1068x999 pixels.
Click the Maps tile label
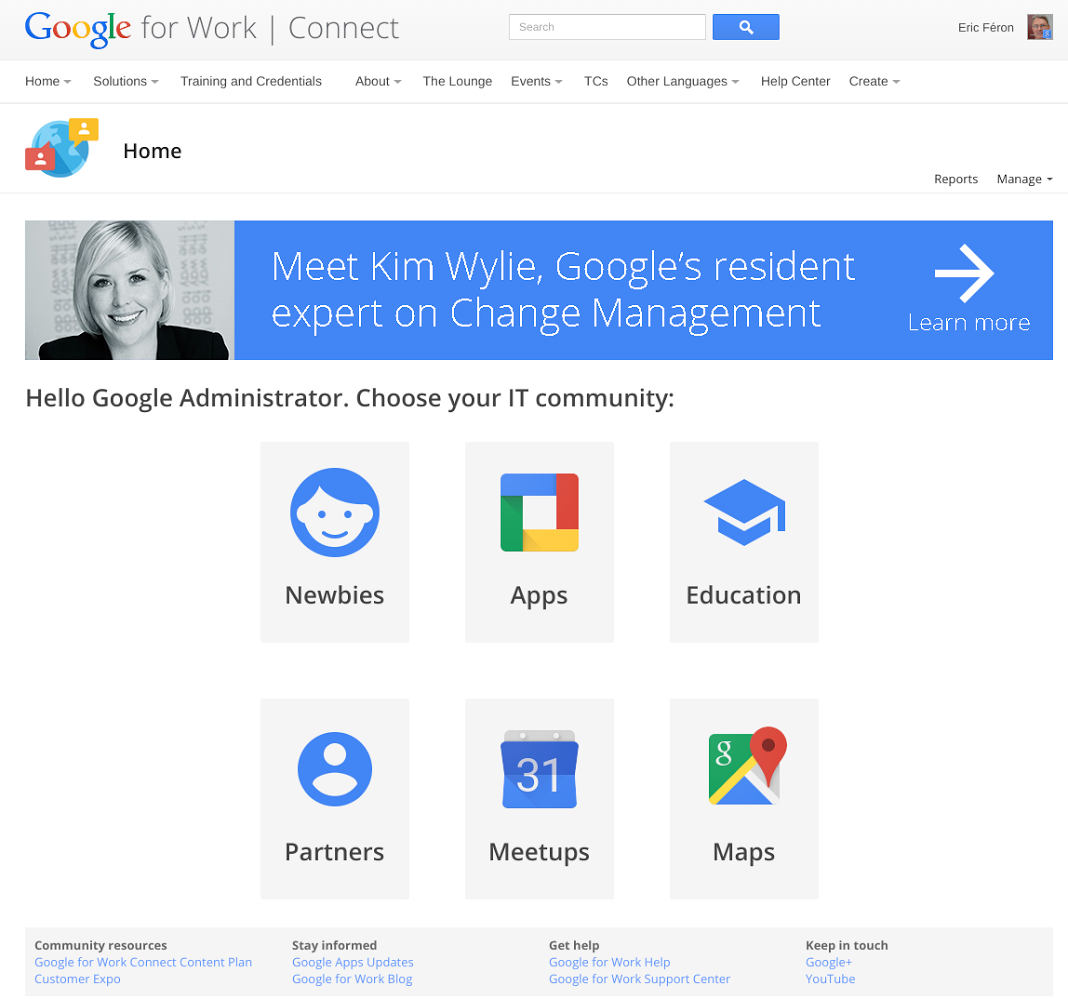coord(744,853)
